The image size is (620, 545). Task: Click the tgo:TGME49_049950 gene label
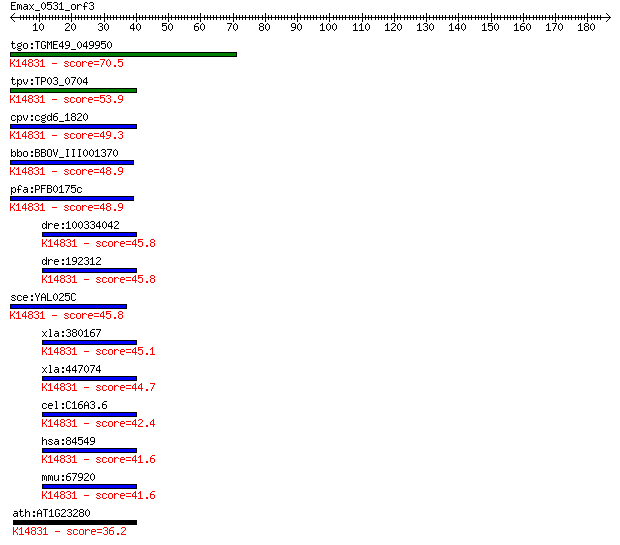61,45
